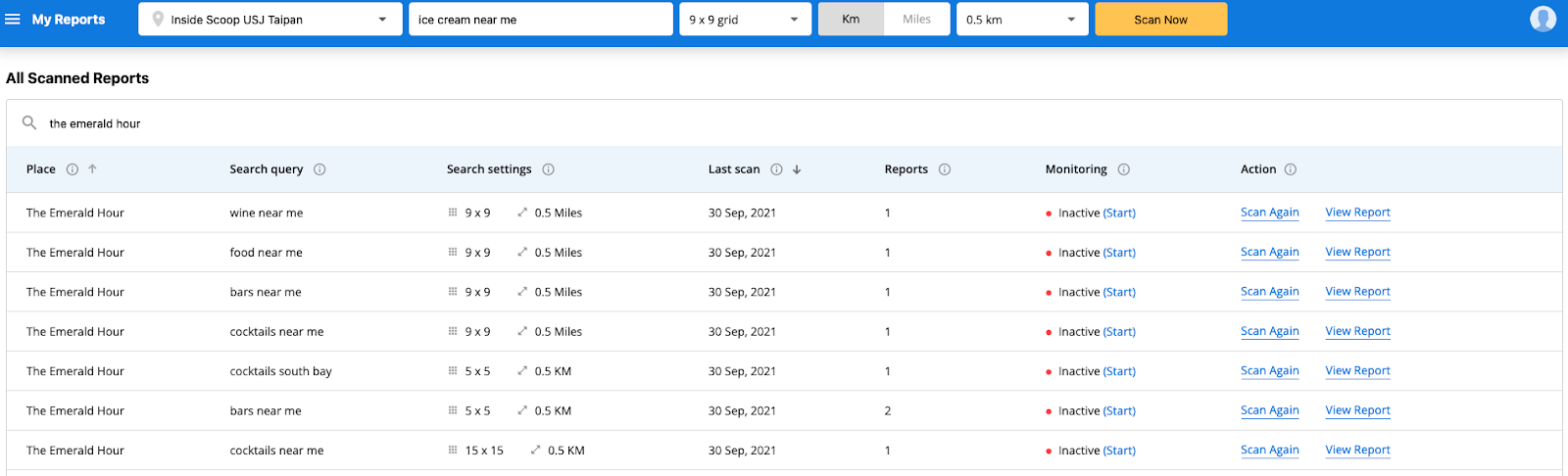Start monitoring for wine near me row
This screenshot has height=476, width=1568.
(x=1119, y=213)
